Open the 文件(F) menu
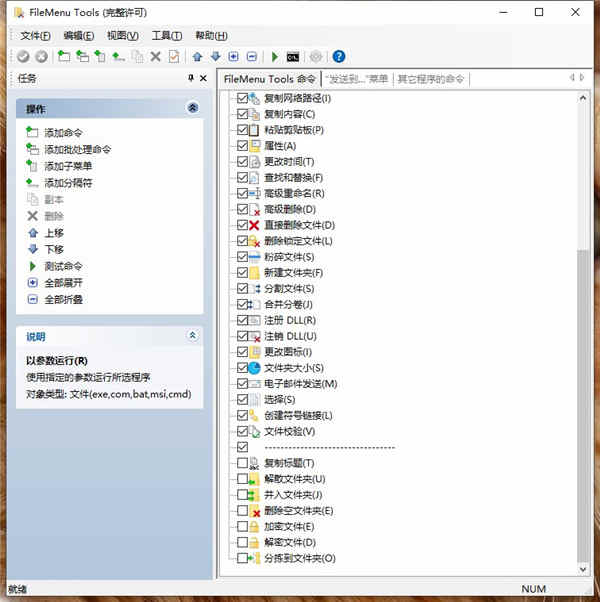The image size is (600, 602). coord(35,36)
